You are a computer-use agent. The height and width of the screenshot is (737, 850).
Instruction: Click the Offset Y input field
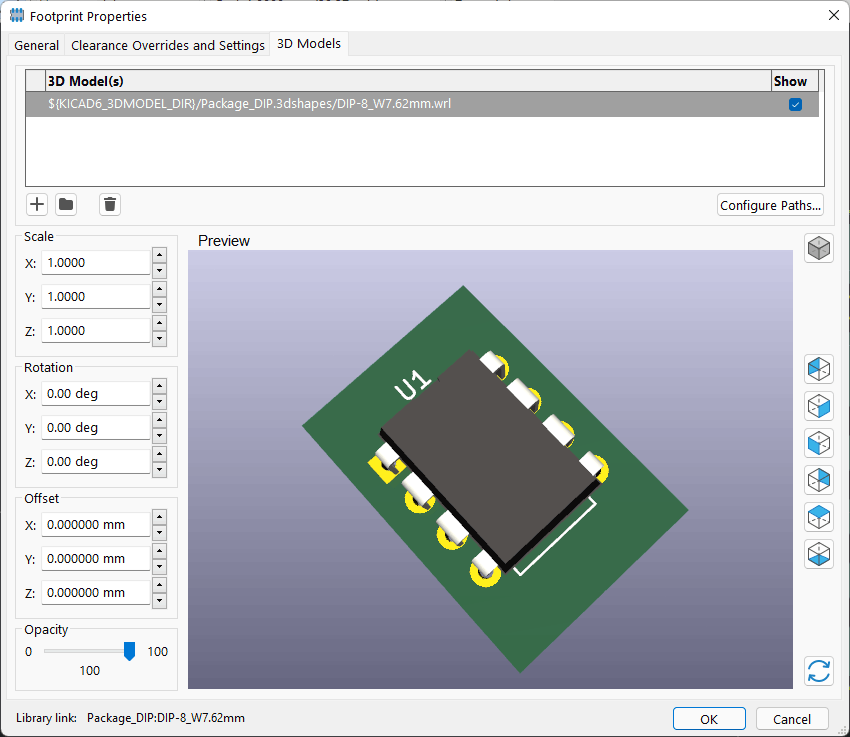(95, 559)
